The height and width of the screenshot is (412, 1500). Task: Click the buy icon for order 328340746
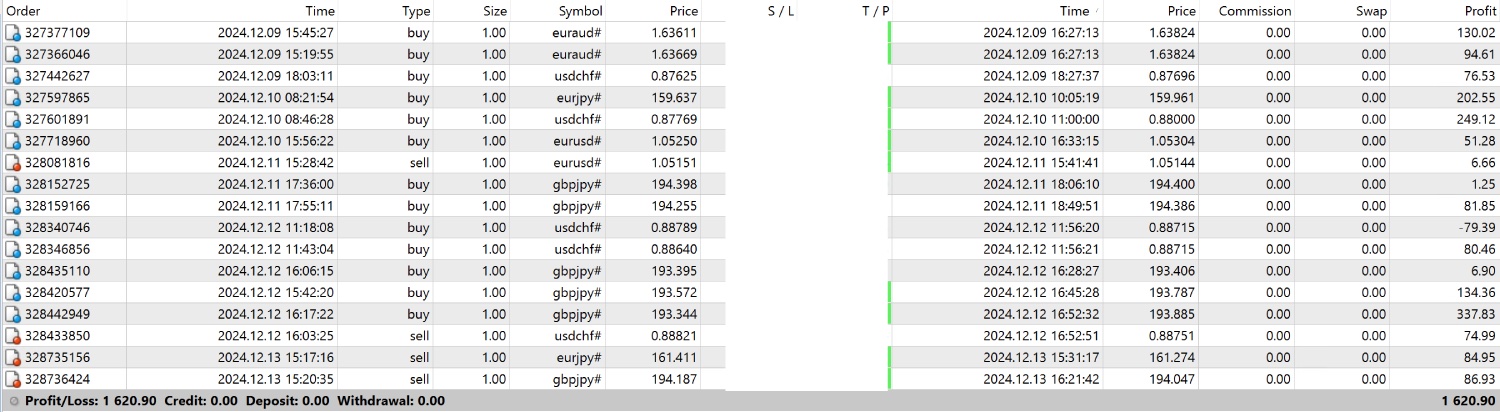pyautogui.click(x=13, y=228)
